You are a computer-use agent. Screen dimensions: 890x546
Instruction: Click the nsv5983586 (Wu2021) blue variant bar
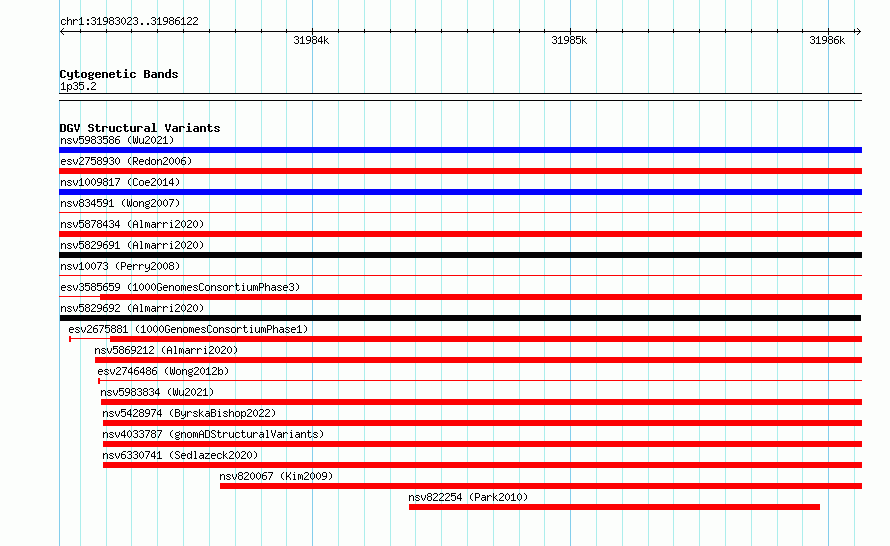(x=460, y=150)
